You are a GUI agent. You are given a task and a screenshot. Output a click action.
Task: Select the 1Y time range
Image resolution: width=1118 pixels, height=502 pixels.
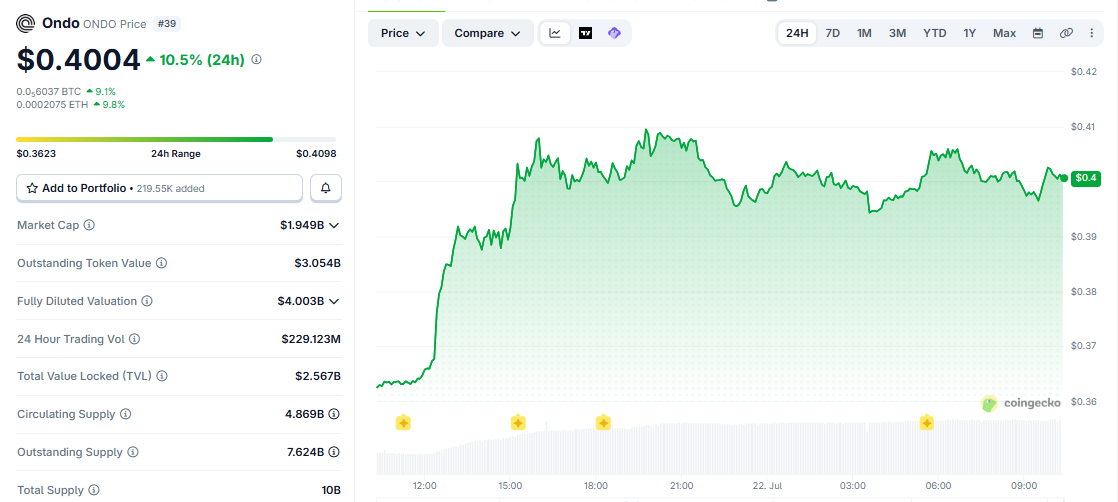970,33
